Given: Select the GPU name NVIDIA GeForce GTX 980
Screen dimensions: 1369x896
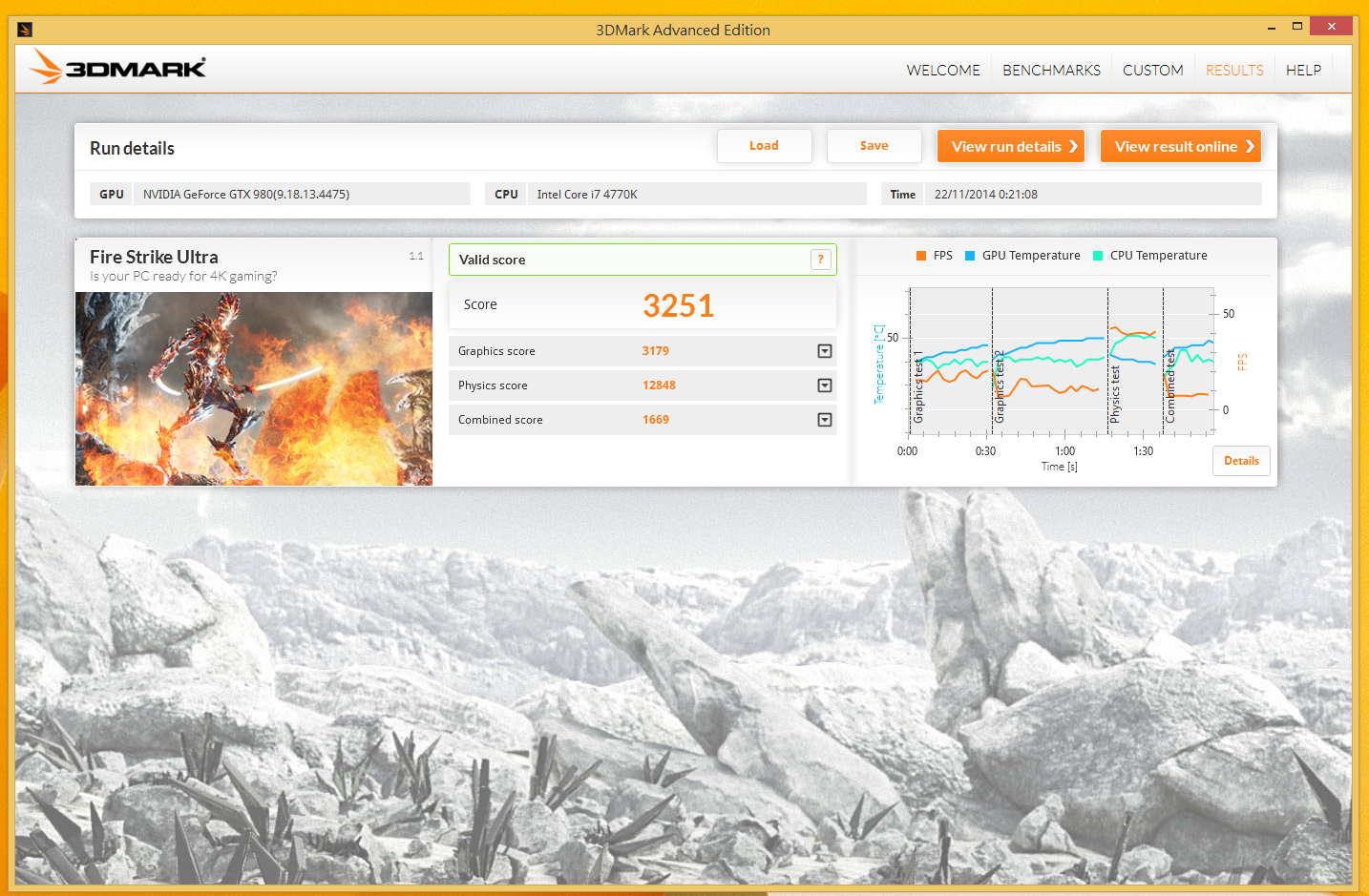Looking at the screenshot, I should point(246,195).
